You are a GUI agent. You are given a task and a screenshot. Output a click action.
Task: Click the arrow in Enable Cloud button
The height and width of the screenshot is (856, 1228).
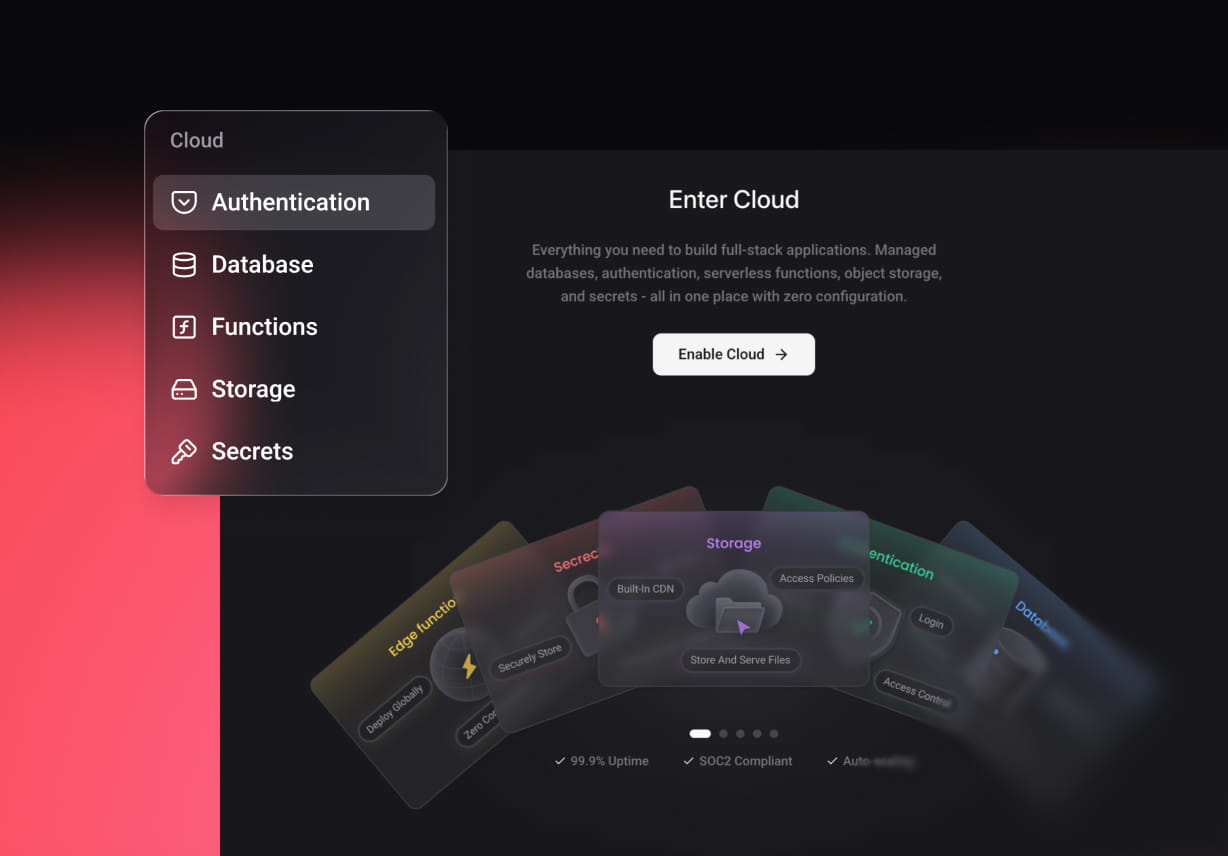pos(782,354)
